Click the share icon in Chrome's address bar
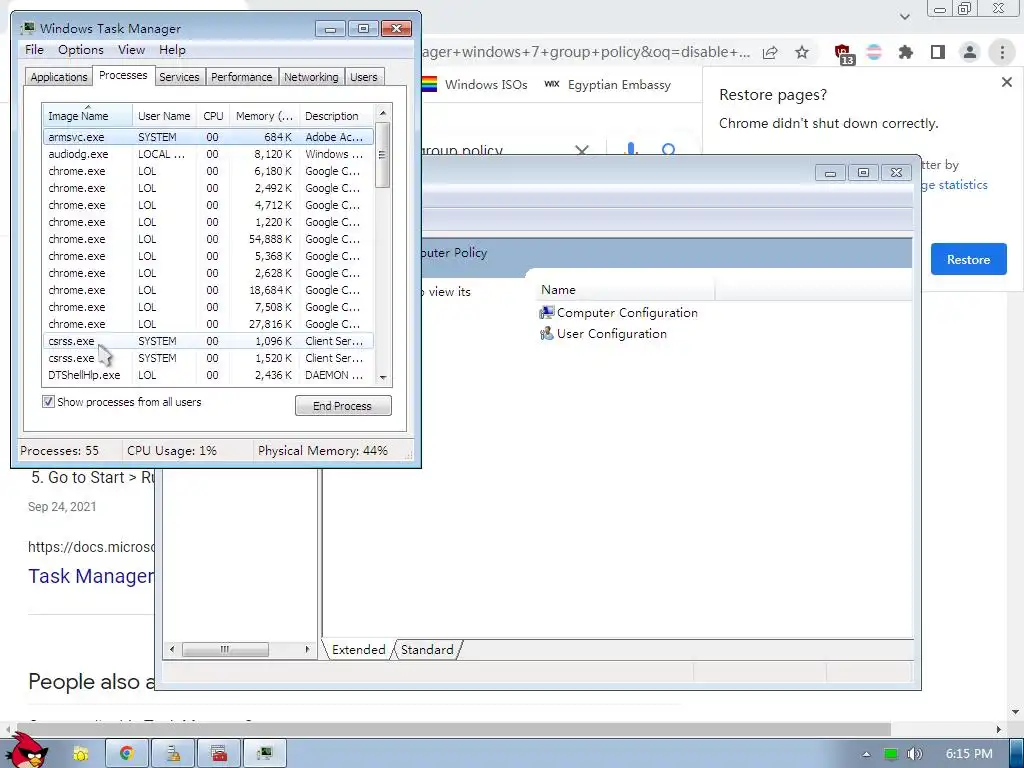The width and height of the screenshot is (1024, 768). pos(770,52)
